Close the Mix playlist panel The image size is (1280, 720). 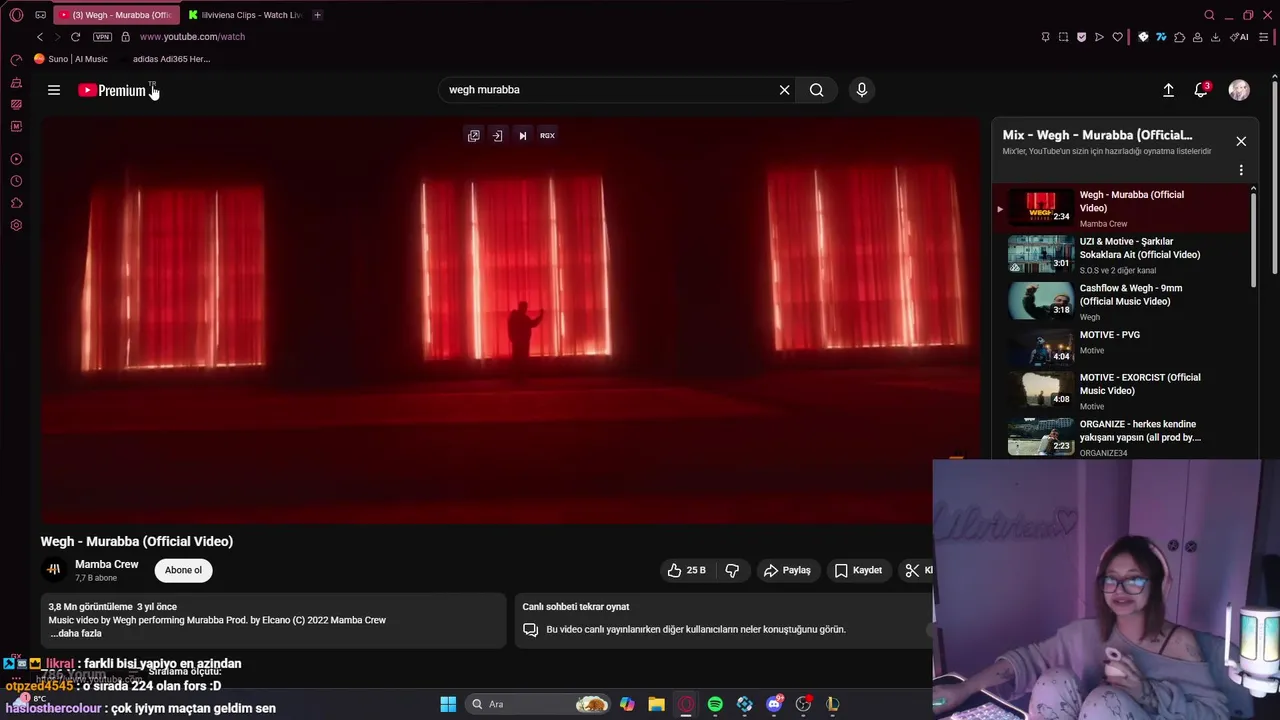(1241, 141)
